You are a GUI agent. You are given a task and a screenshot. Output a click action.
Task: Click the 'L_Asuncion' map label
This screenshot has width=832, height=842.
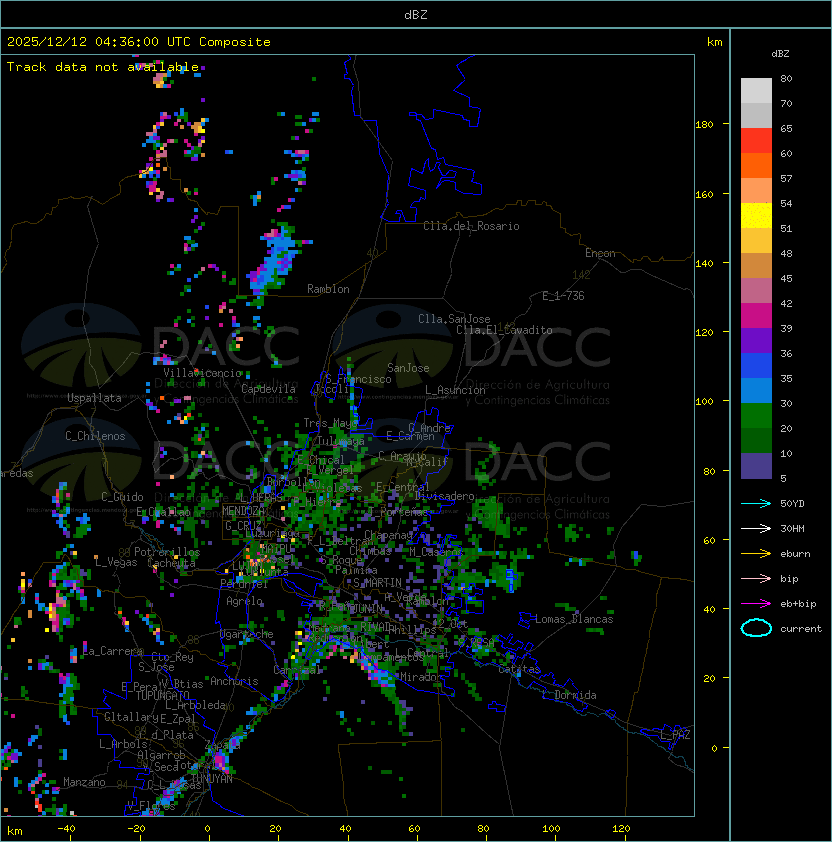pyautogui.click(x=455, y=390)
